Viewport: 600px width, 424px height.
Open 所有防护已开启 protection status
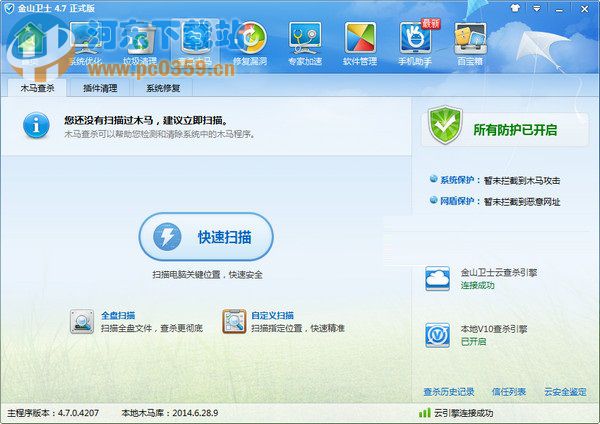coord(515,130)
